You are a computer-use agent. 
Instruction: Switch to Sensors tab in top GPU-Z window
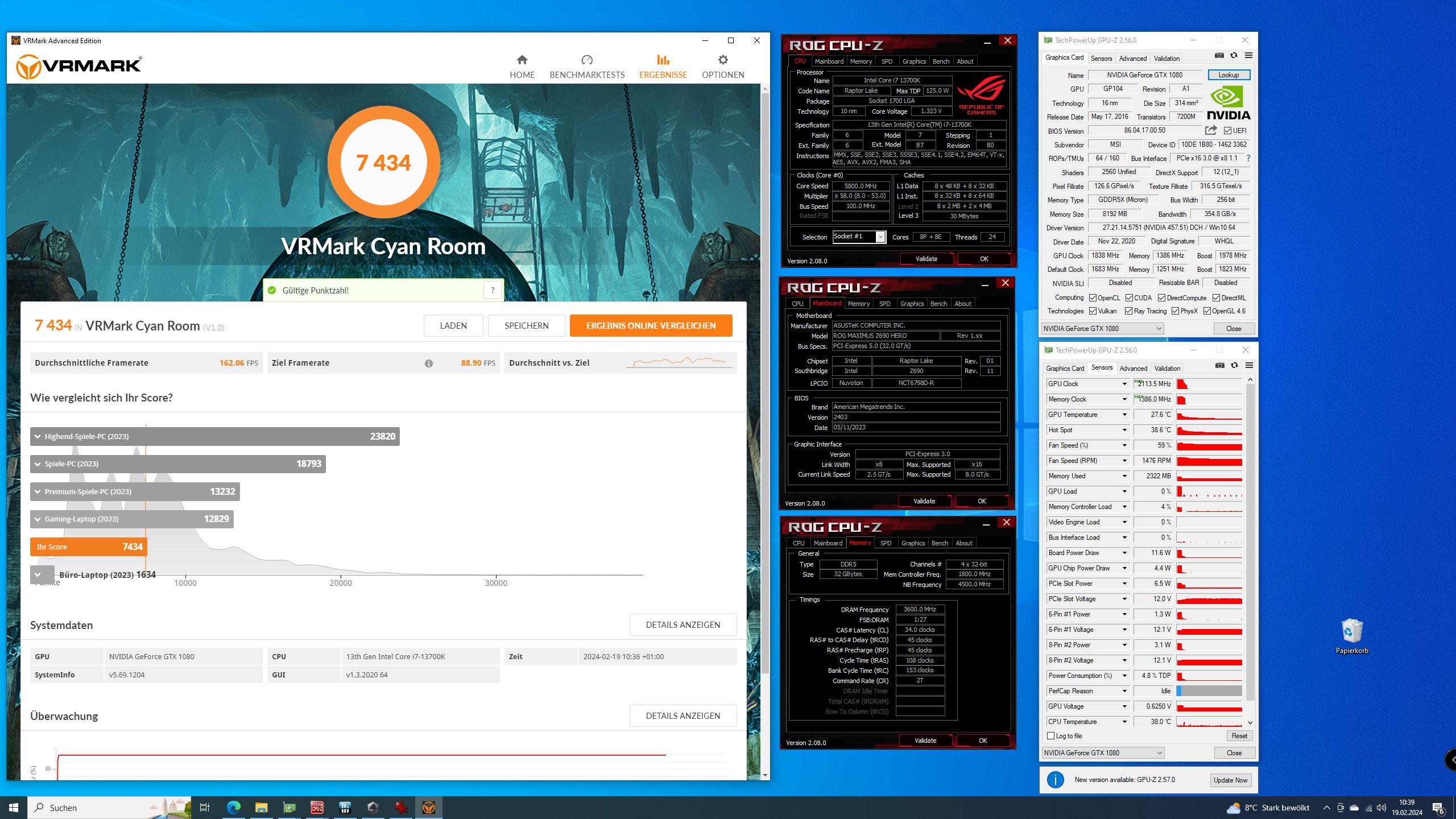[1101, 59]
